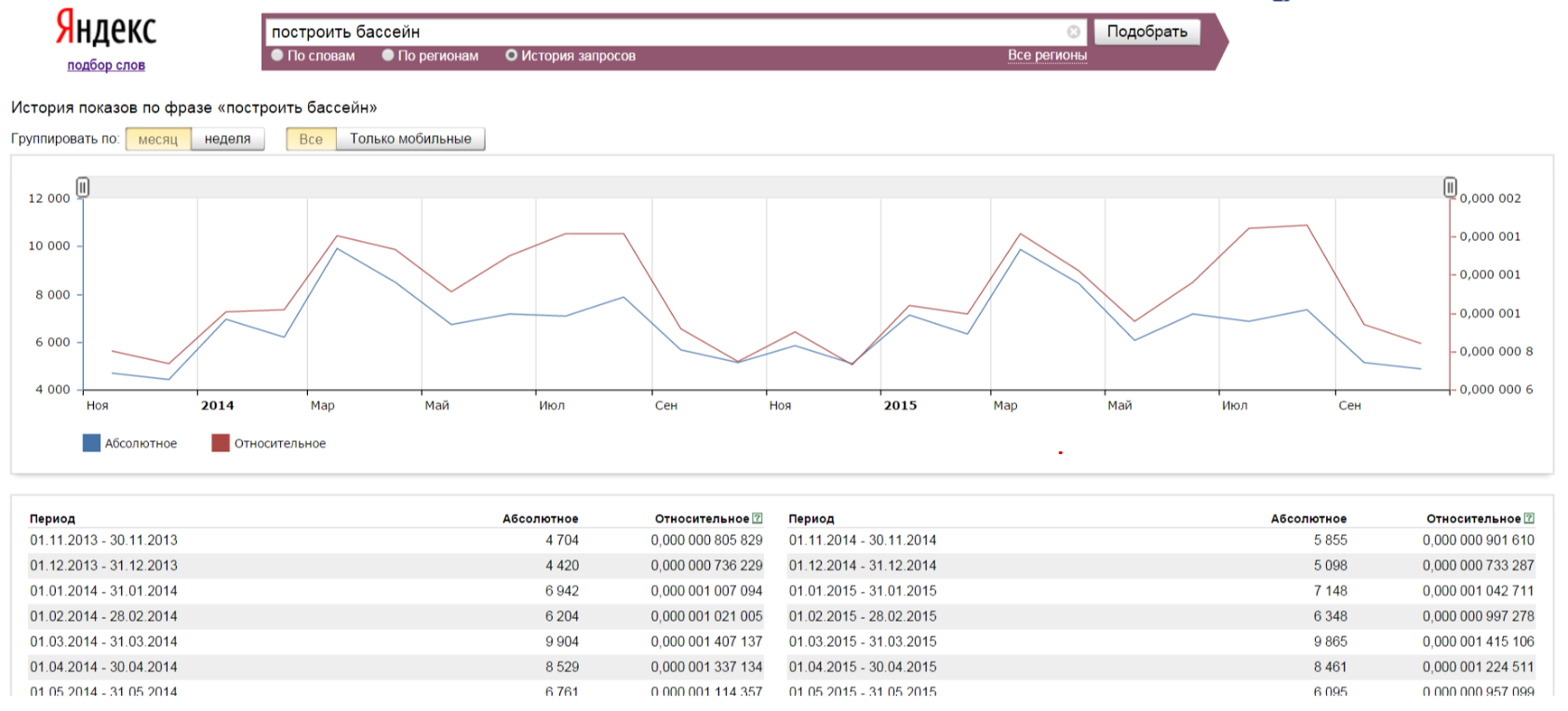Select the По словам radio button

(277, 56)
